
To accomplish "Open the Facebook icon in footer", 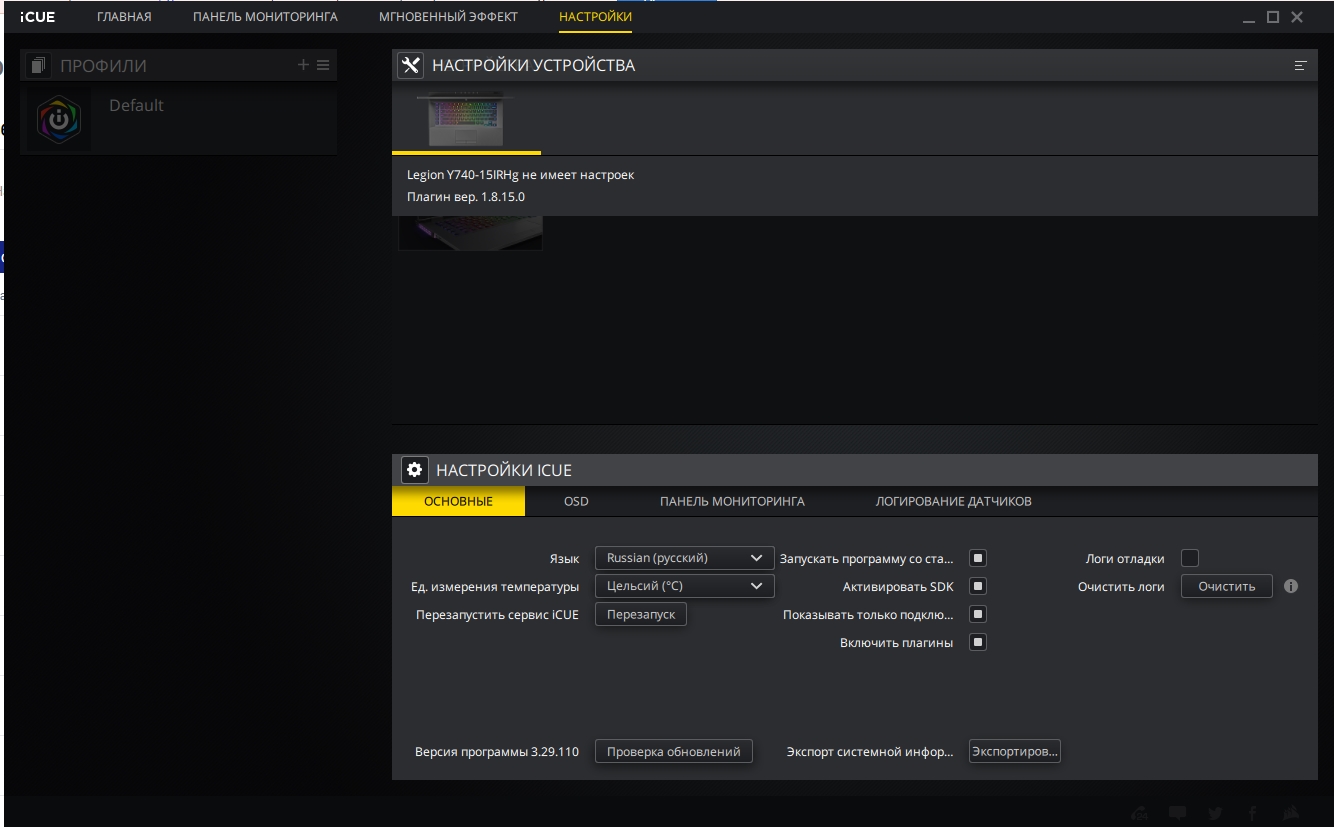I will click(x=1252, y=813).
